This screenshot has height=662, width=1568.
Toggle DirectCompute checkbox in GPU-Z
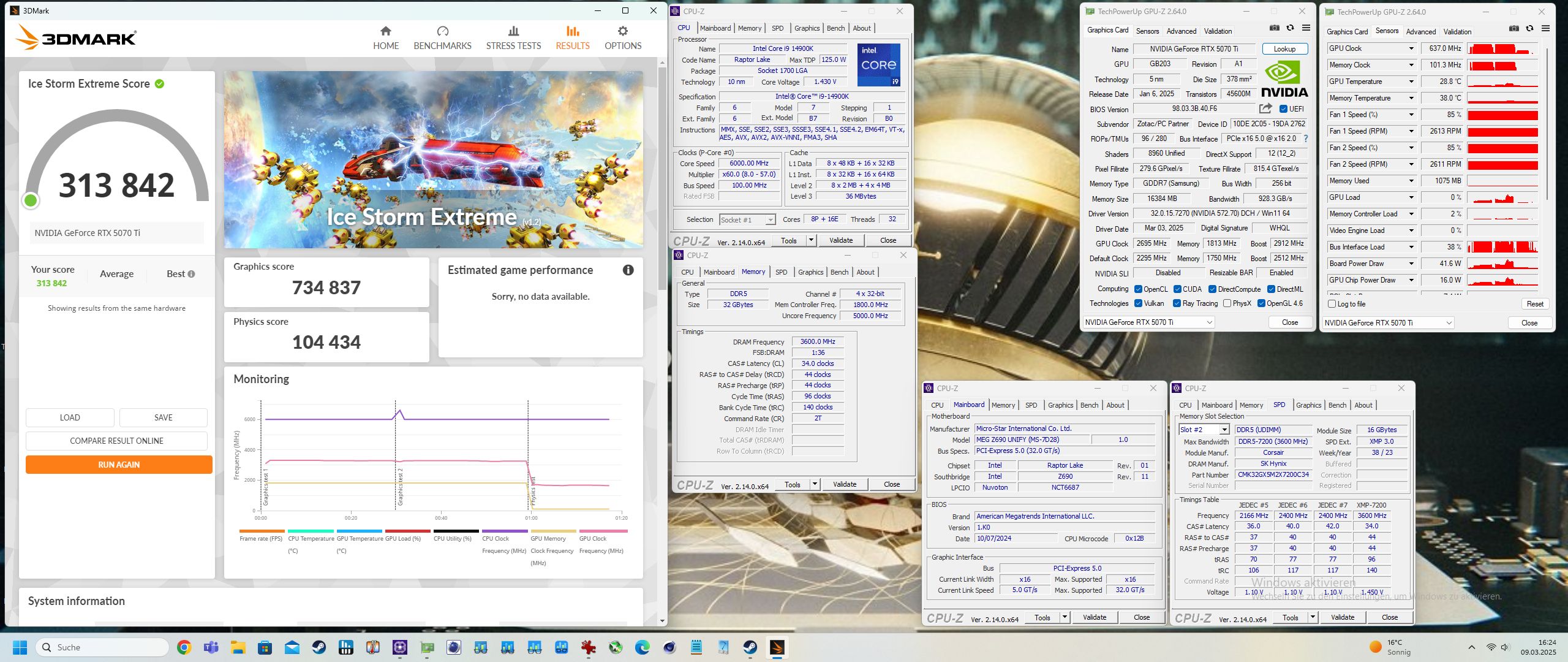point(1212,289)
